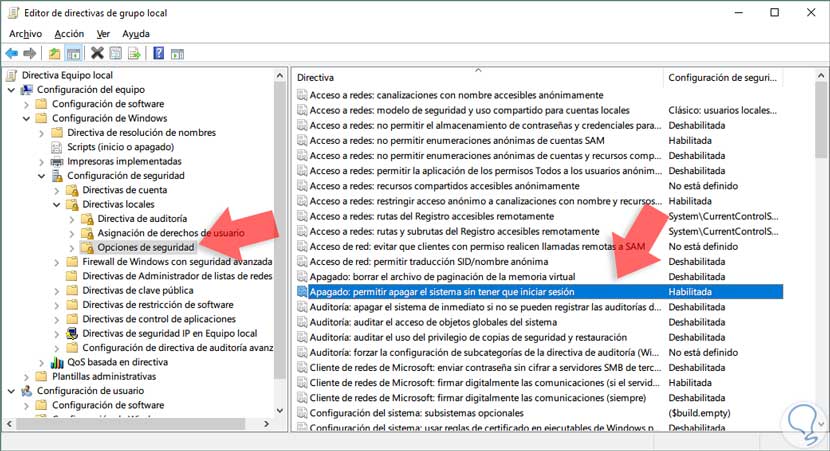Collapse the Configuración de Windows node
The image size is (830, 451).
(26, 119)
